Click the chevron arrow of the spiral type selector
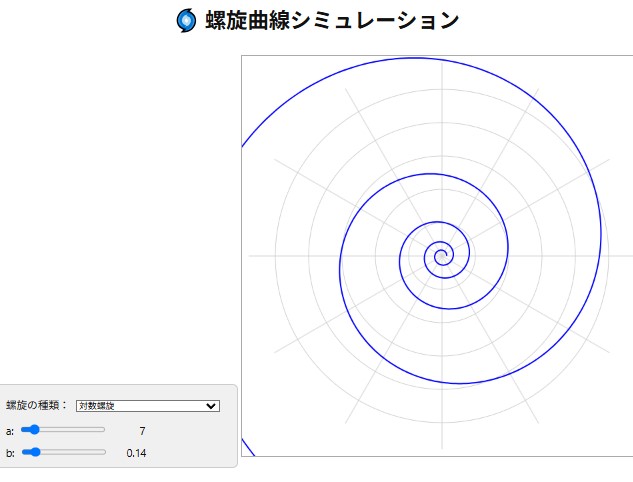Viewport: 633px width, 482px height. point(210,405)
